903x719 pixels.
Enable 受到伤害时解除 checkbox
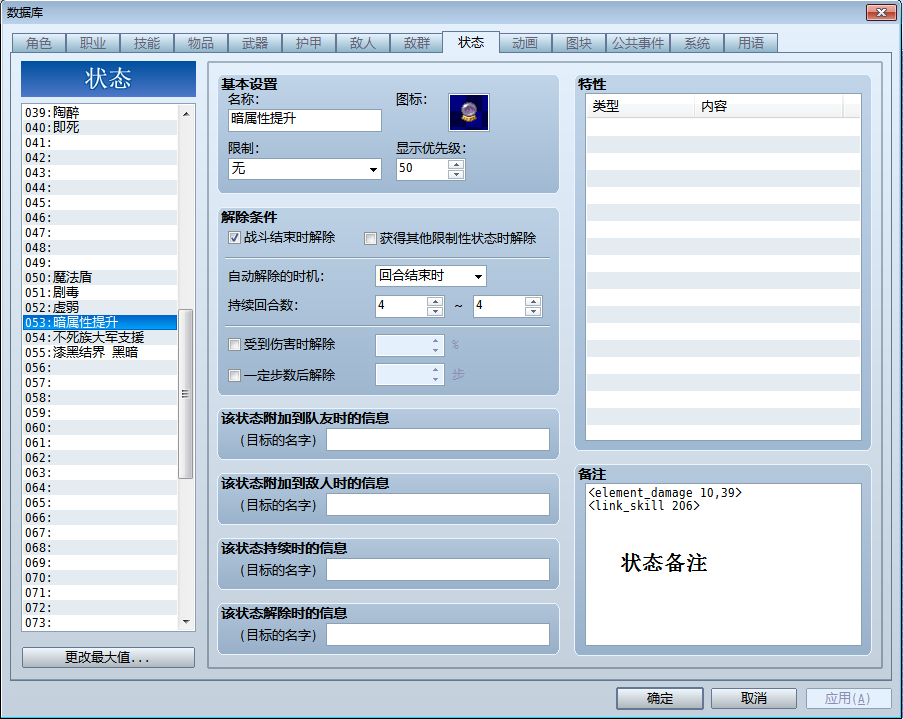tap(234, 345)
